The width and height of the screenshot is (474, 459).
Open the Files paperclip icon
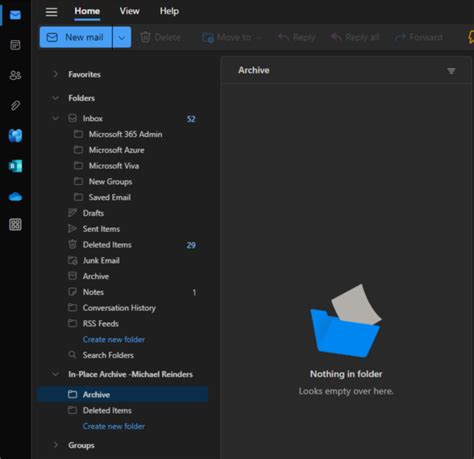15,105
